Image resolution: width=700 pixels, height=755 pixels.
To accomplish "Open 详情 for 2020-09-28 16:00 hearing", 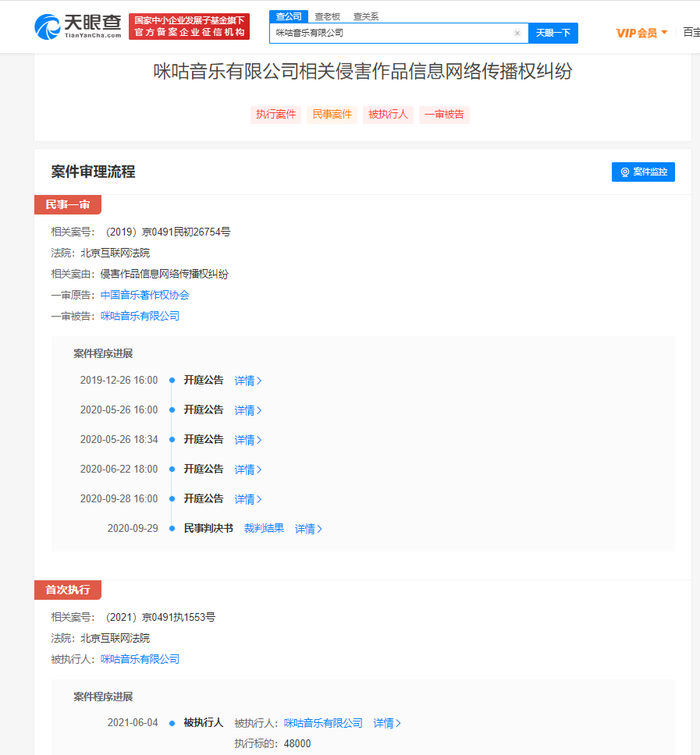I will [x=248, y=499].
